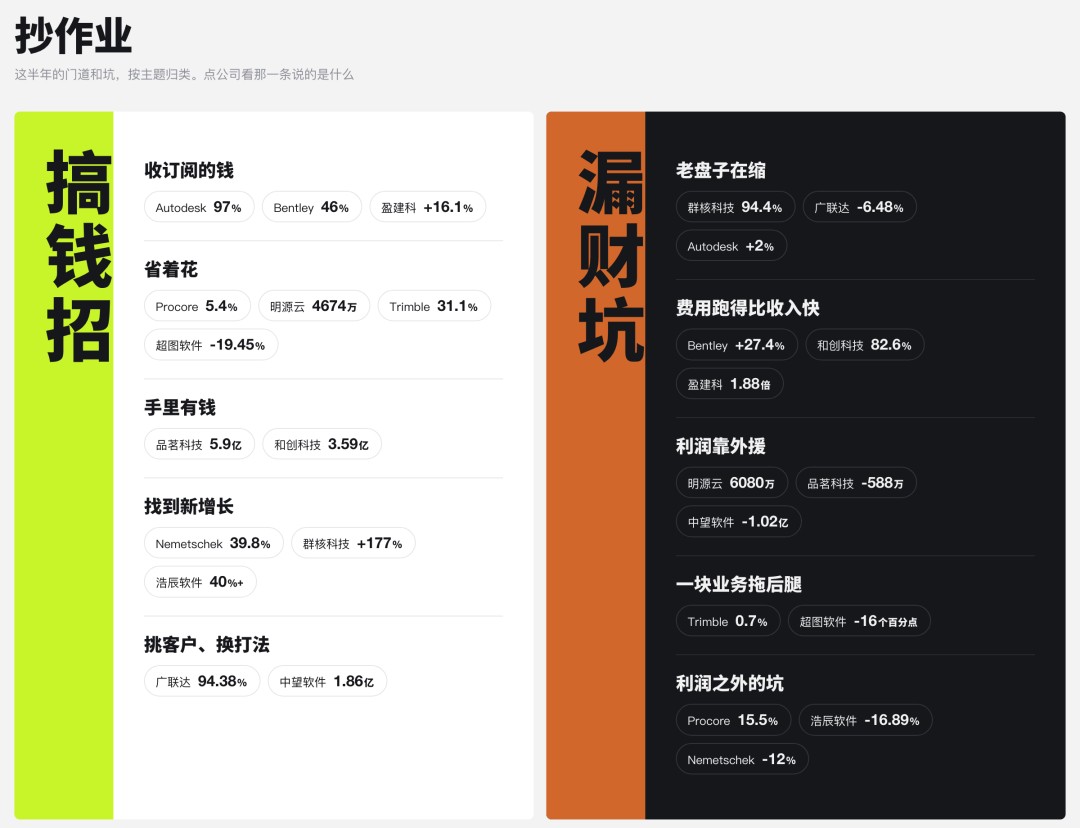
Task: Open the 超图软件 -16个百分点 chip
Action: point(860,621)
